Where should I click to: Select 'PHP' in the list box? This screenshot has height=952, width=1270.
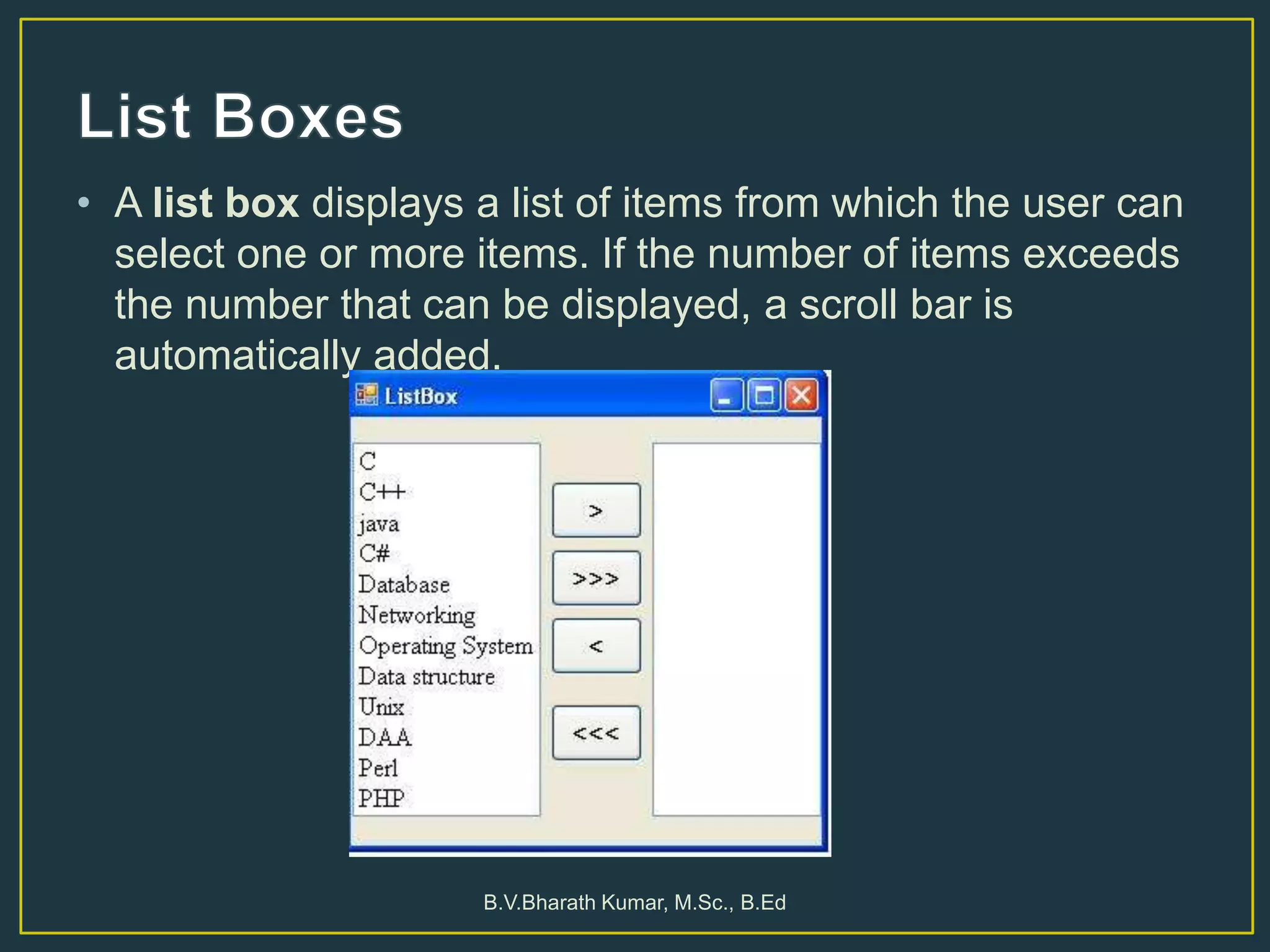381,798
